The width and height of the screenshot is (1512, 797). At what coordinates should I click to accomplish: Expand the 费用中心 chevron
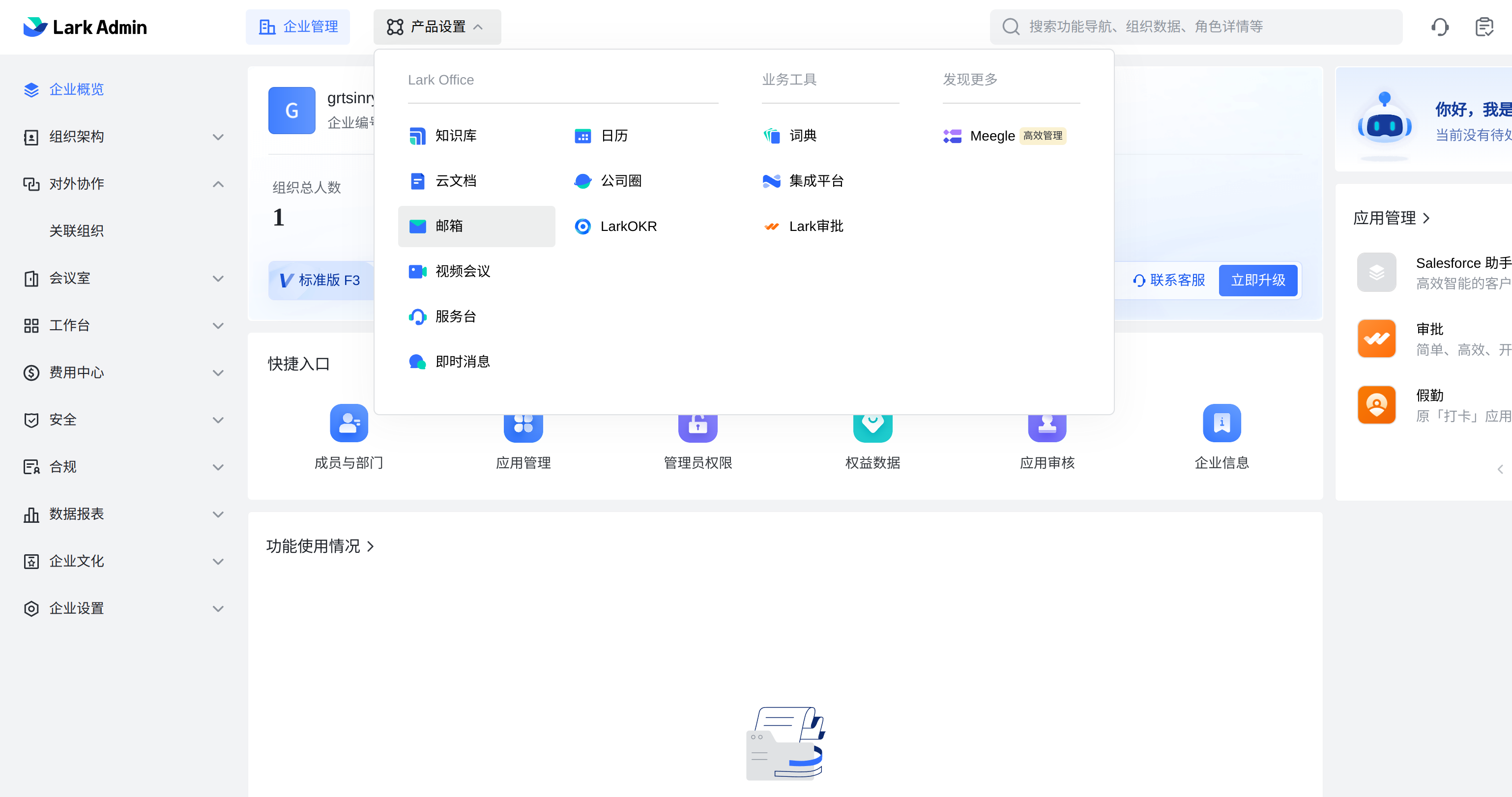(218, 373)
